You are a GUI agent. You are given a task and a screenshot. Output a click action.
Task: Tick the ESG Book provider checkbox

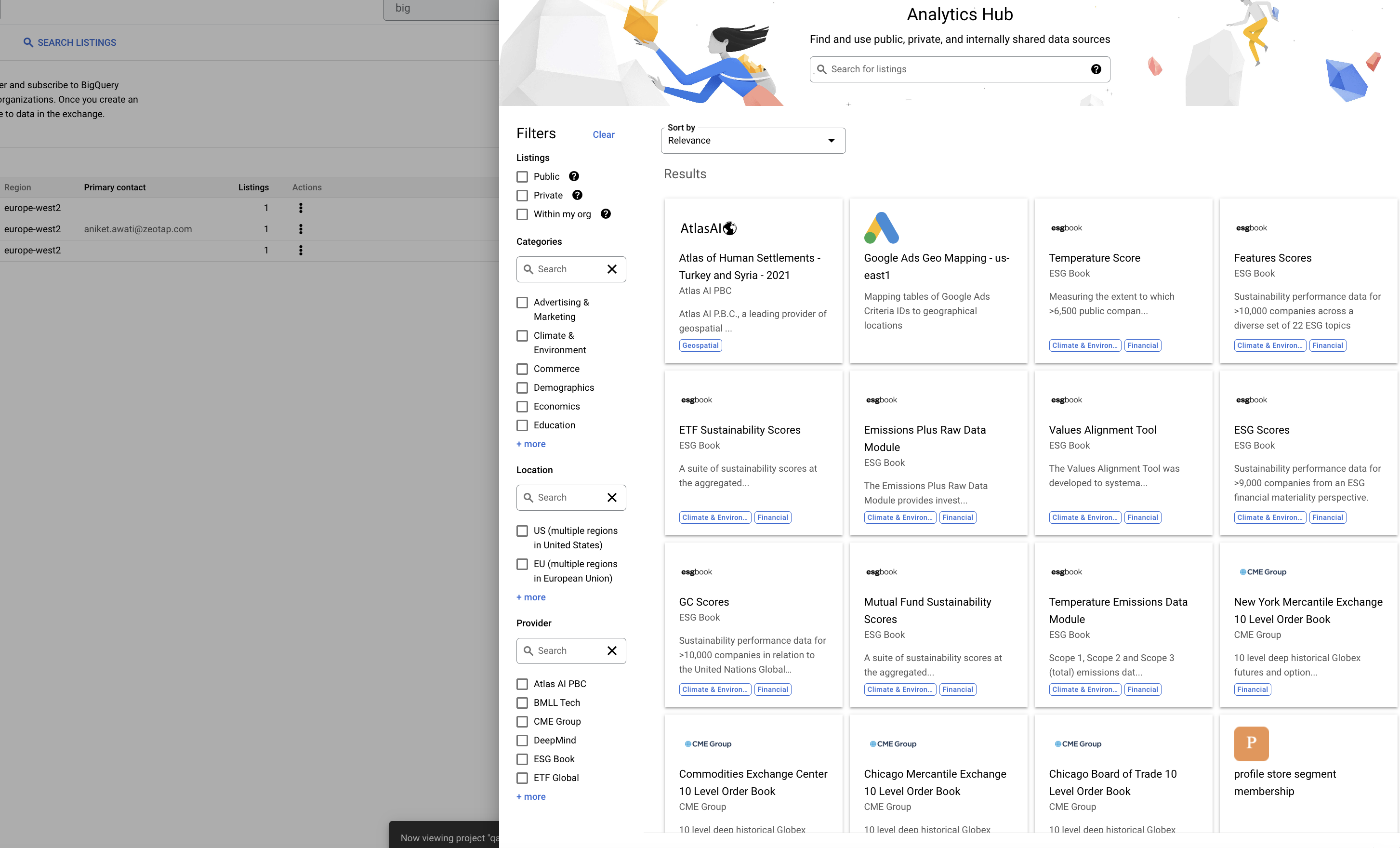522,759
